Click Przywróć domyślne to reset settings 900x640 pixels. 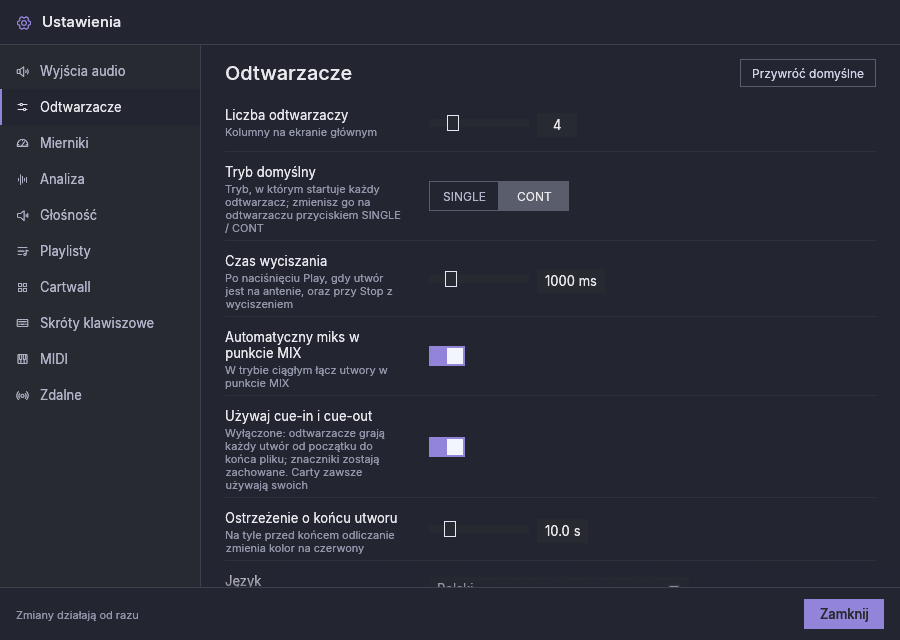pyautogui.click(x=808, y=73)
